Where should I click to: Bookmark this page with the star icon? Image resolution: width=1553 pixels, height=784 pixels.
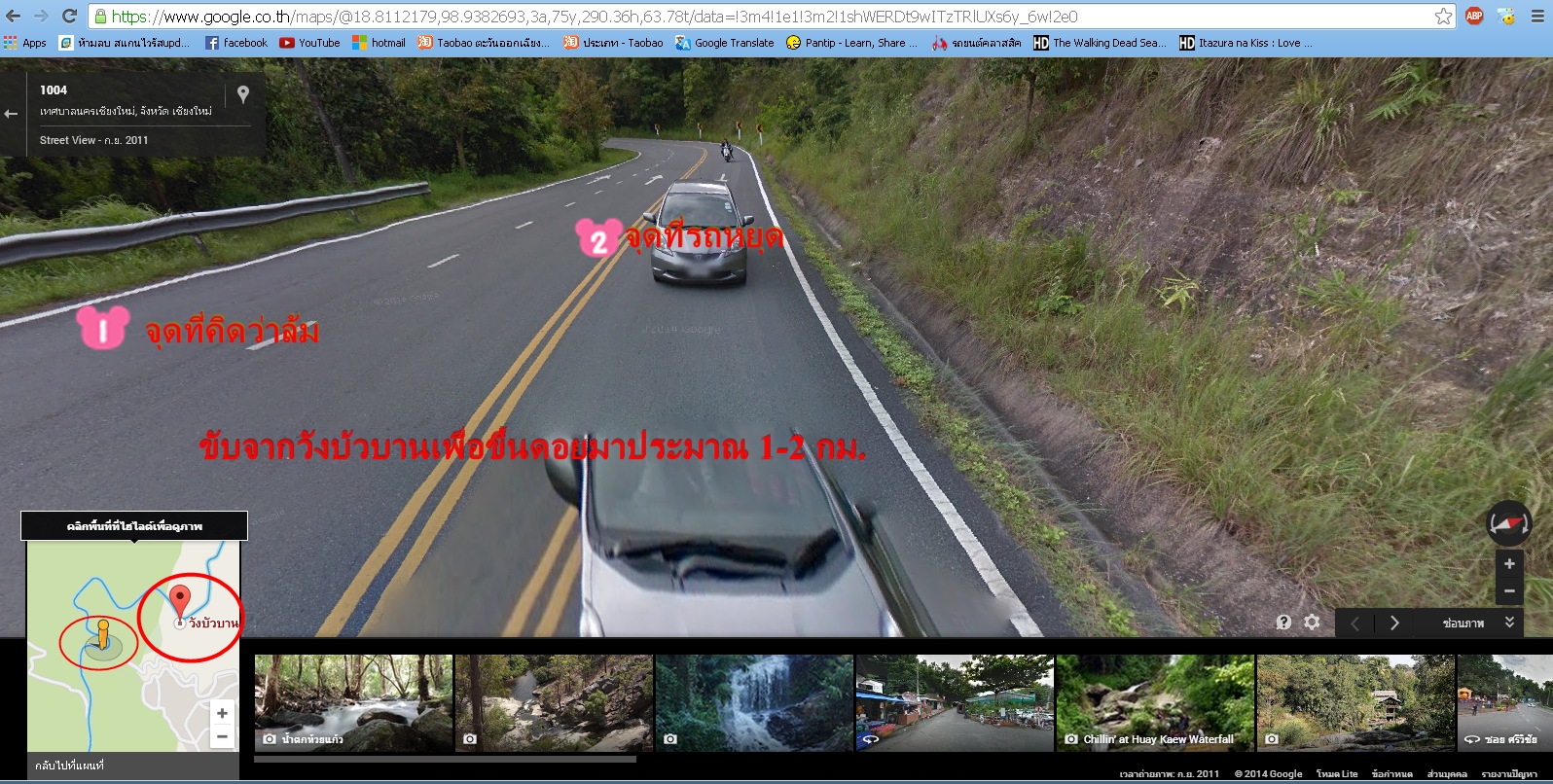pyautogui.click(x=1443, y=16)
